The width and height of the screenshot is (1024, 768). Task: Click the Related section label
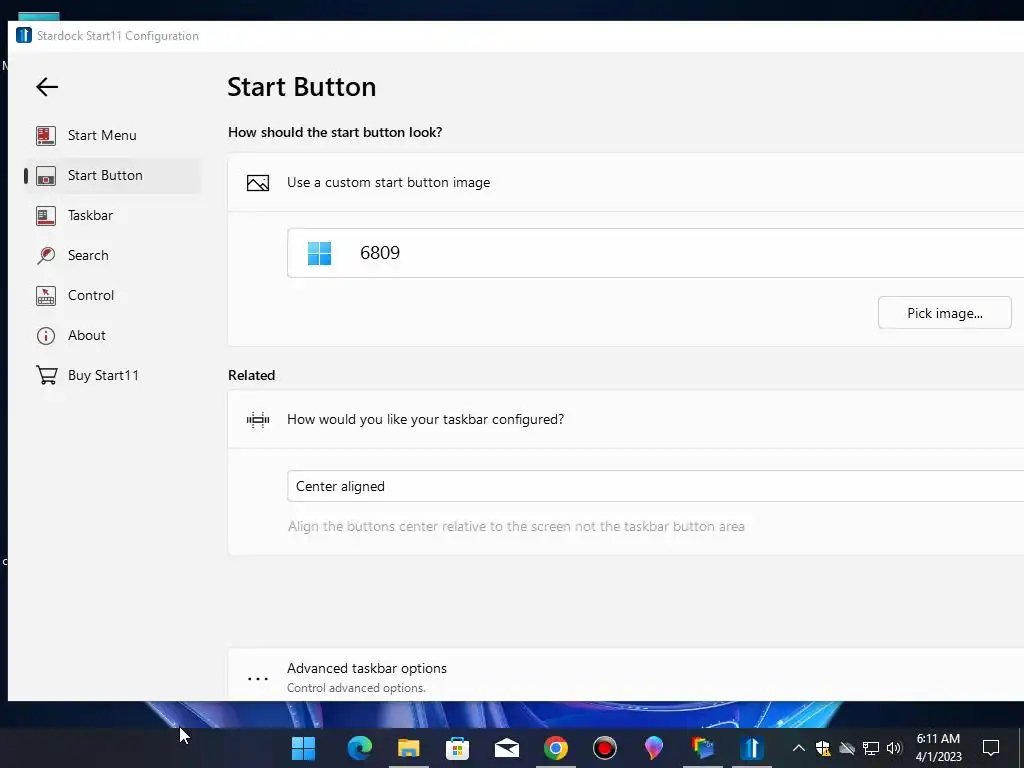click(251, 376)
